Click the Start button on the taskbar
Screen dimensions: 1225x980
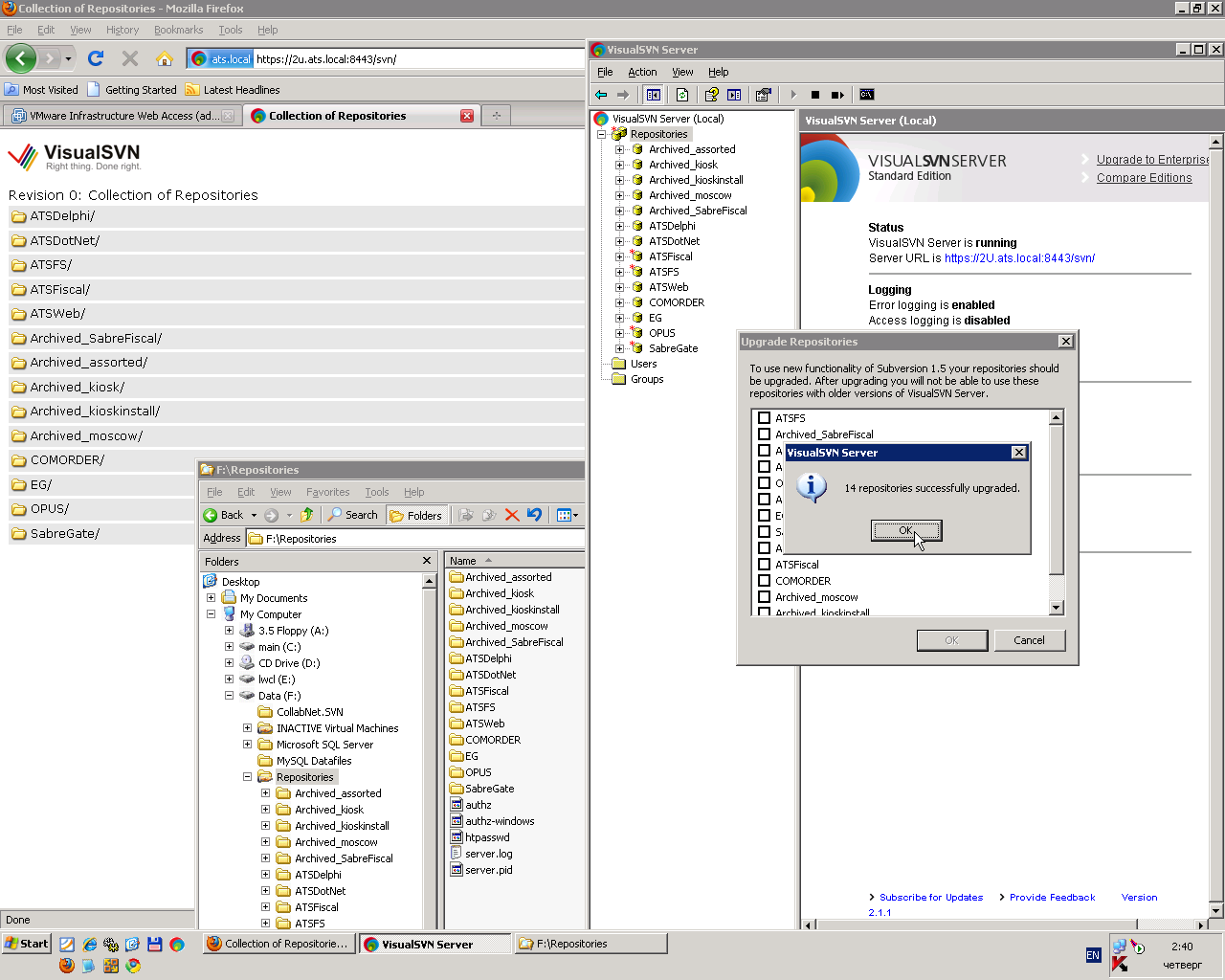pos(26,944)
